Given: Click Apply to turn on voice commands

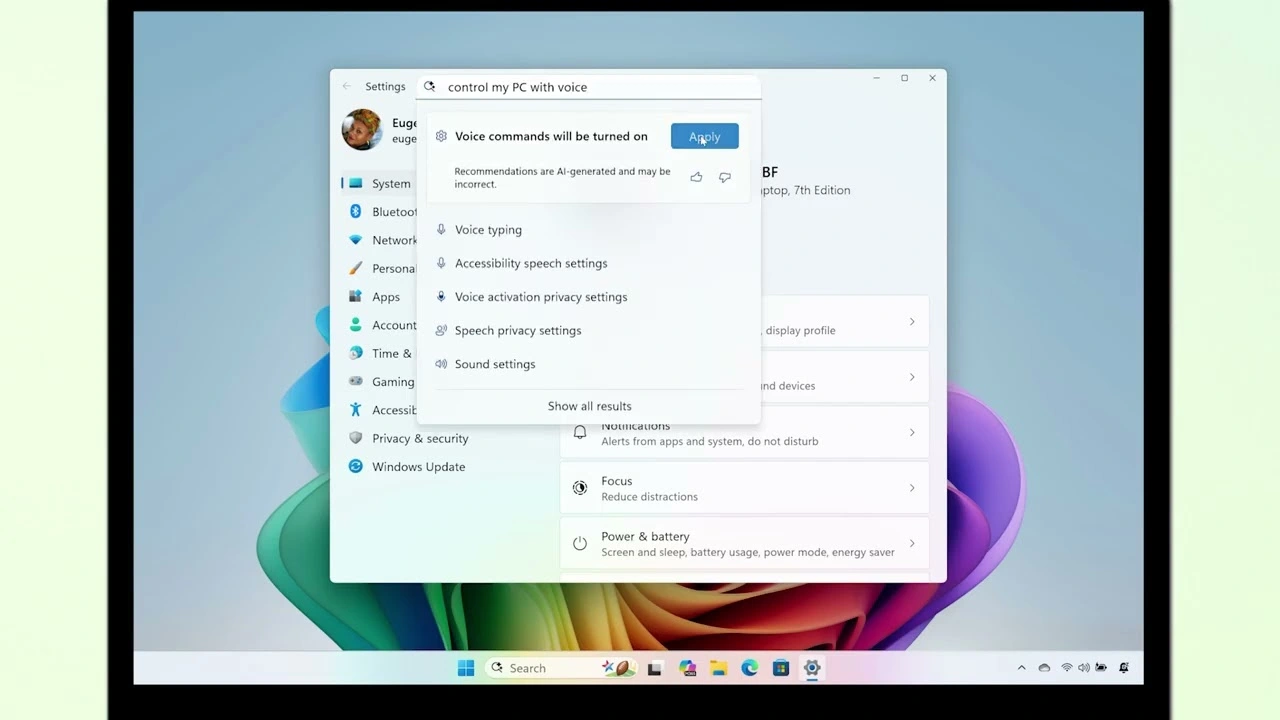Looking at the screenshot, I should click(x=704, y=136).
